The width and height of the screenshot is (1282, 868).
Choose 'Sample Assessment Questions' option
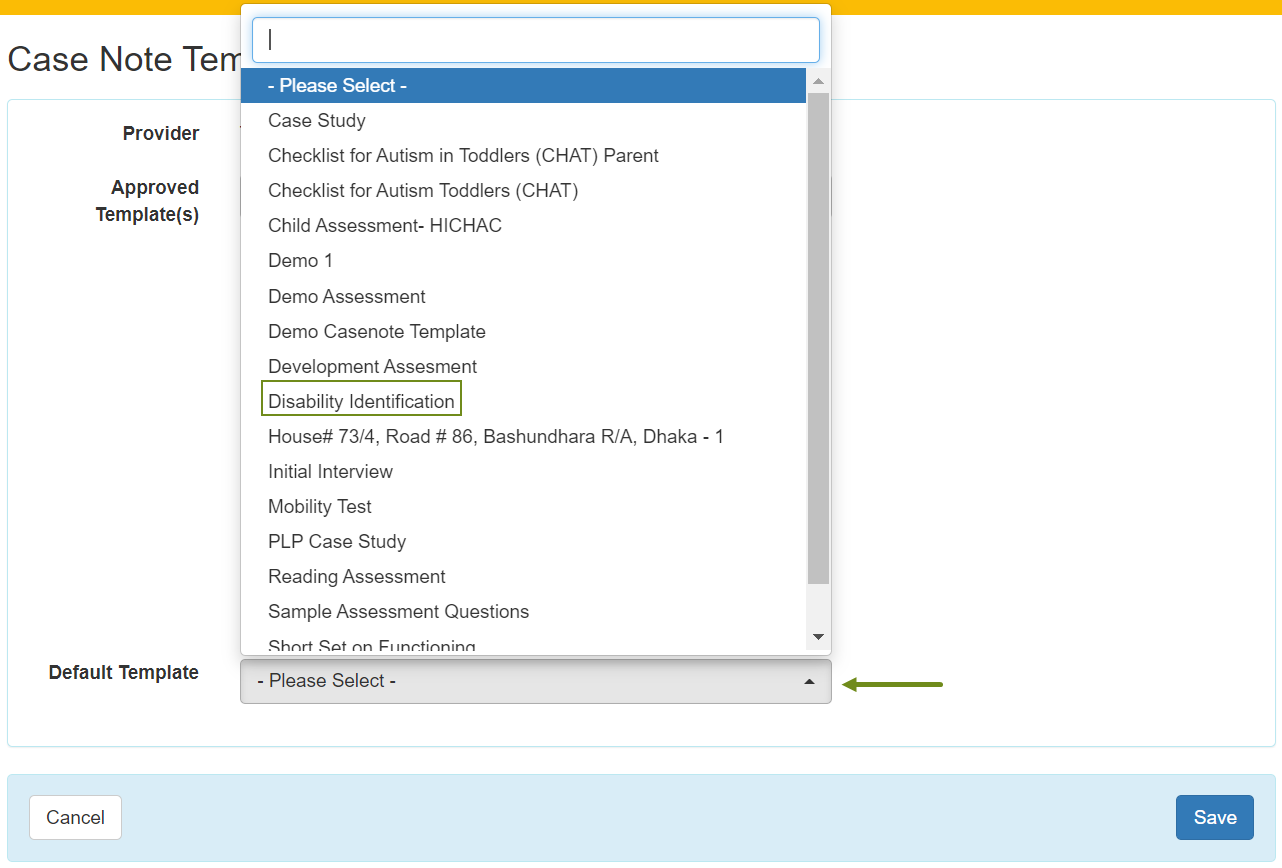click(x=523, y=612)
